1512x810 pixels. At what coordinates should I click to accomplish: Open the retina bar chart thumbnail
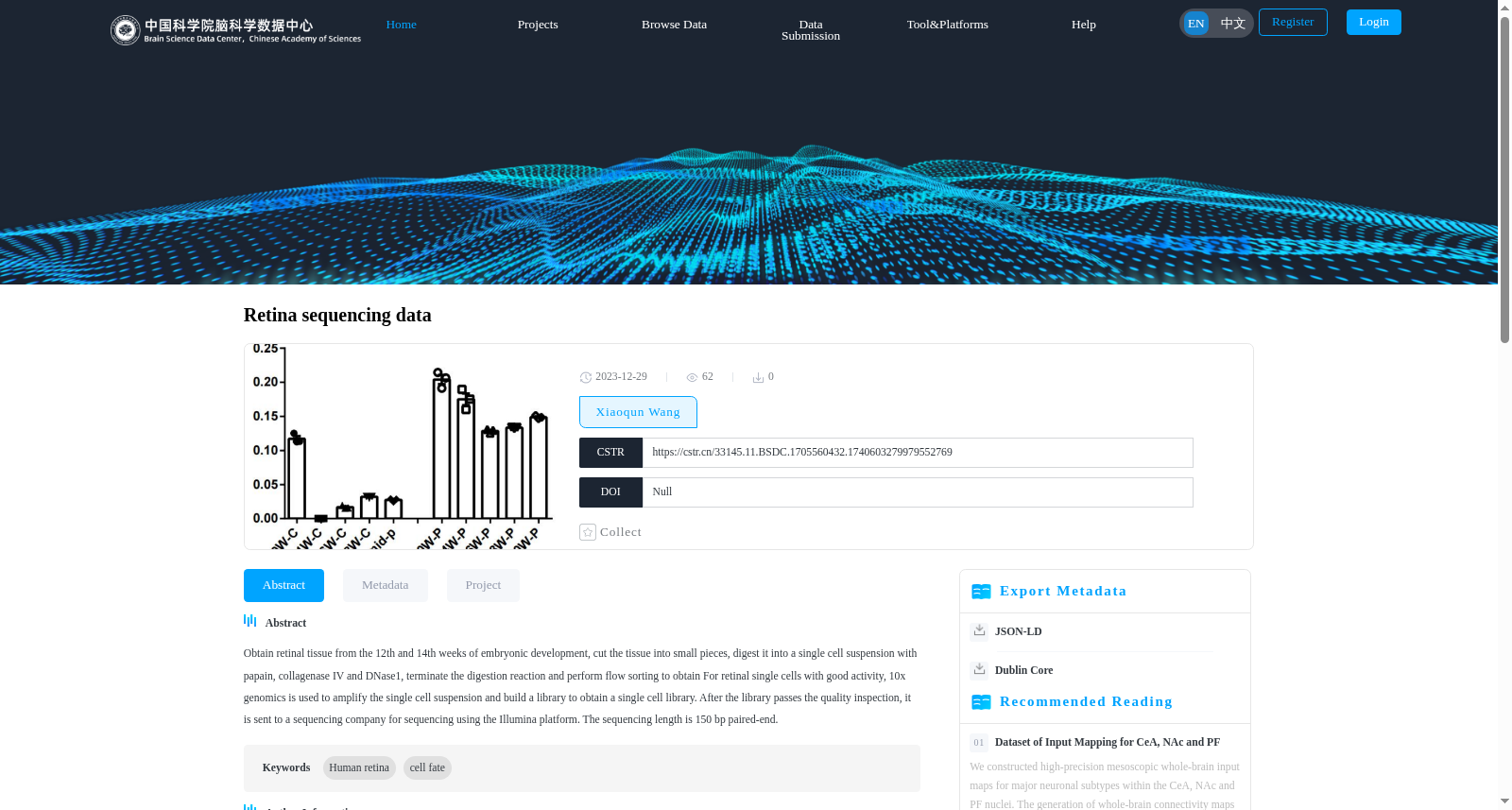pos(402,446)
